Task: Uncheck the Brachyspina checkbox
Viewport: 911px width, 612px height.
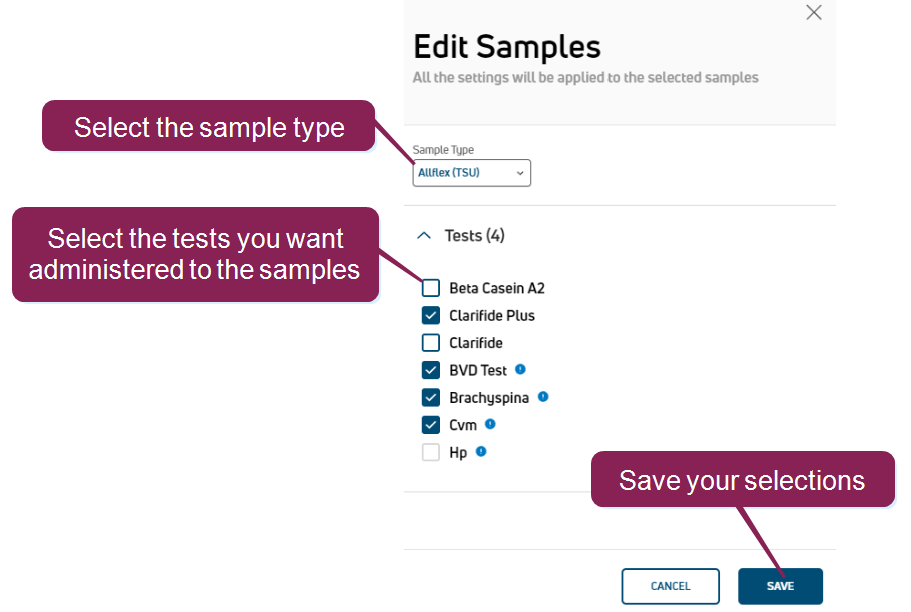Action: (431, 397)
